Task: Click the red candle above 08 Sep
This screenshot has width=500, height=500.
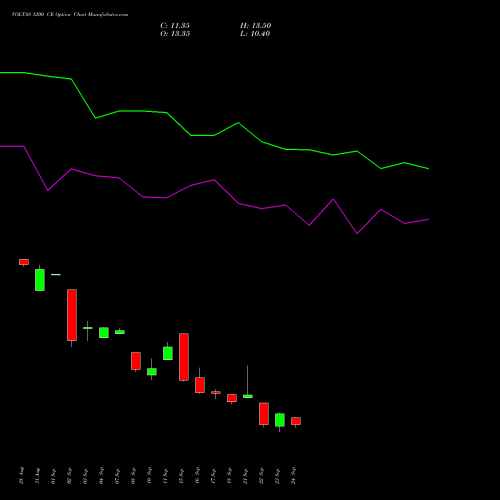Action: 136,361
